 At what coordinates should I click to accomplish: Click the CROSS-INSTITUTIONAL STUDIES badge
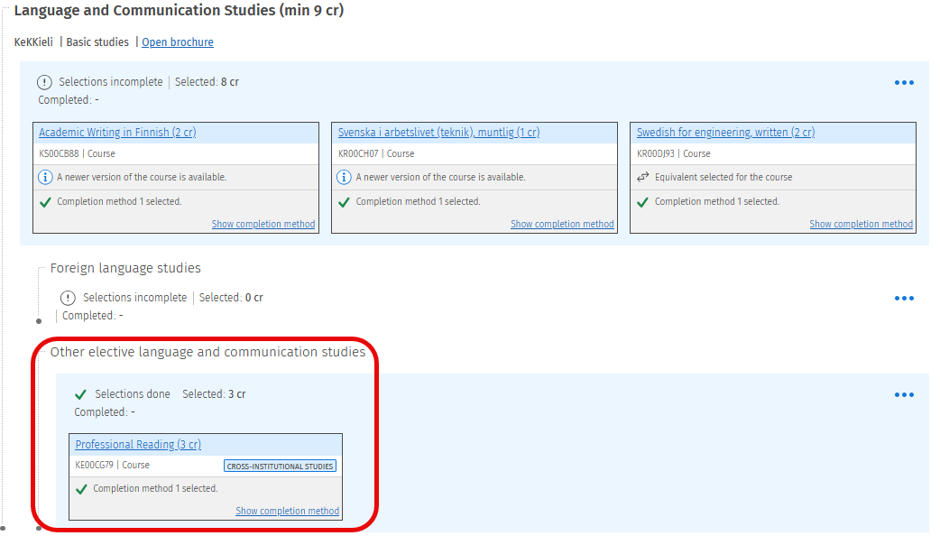click(x=280, y=466)
